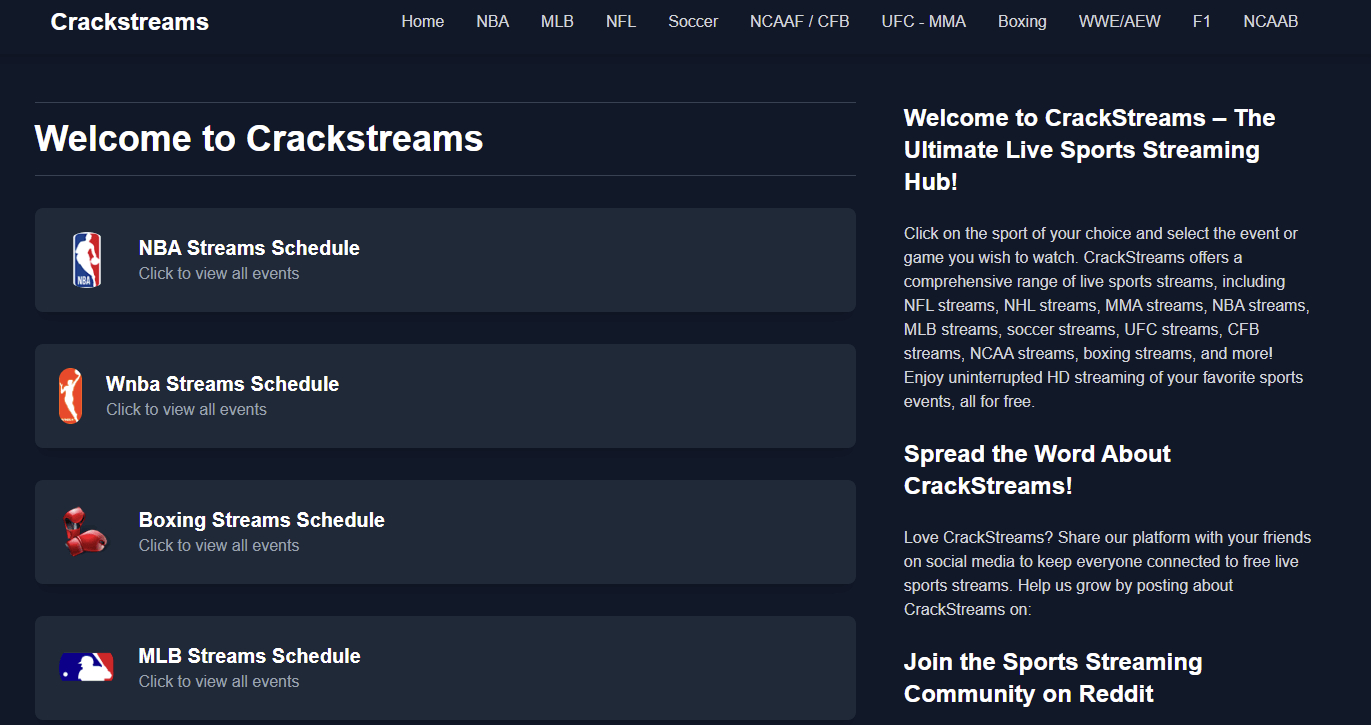The width and height of the screenshot is (1371, 725).
Task: Open the MLB Streams Schedule title
Action: point(250,656)
